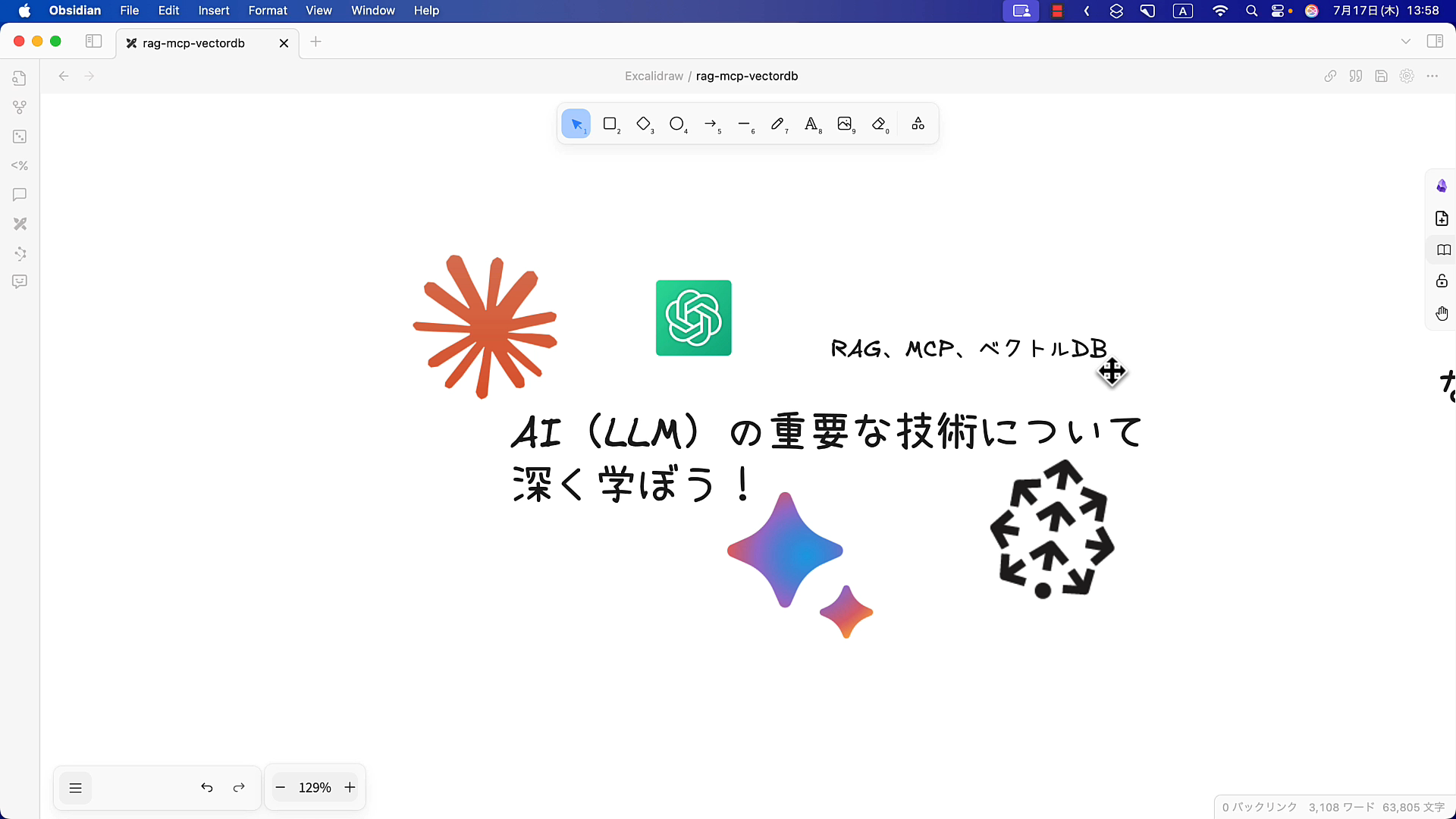1456x819 pixels.
Task: Open a new tab with the plus button
Action: point(316,42)
